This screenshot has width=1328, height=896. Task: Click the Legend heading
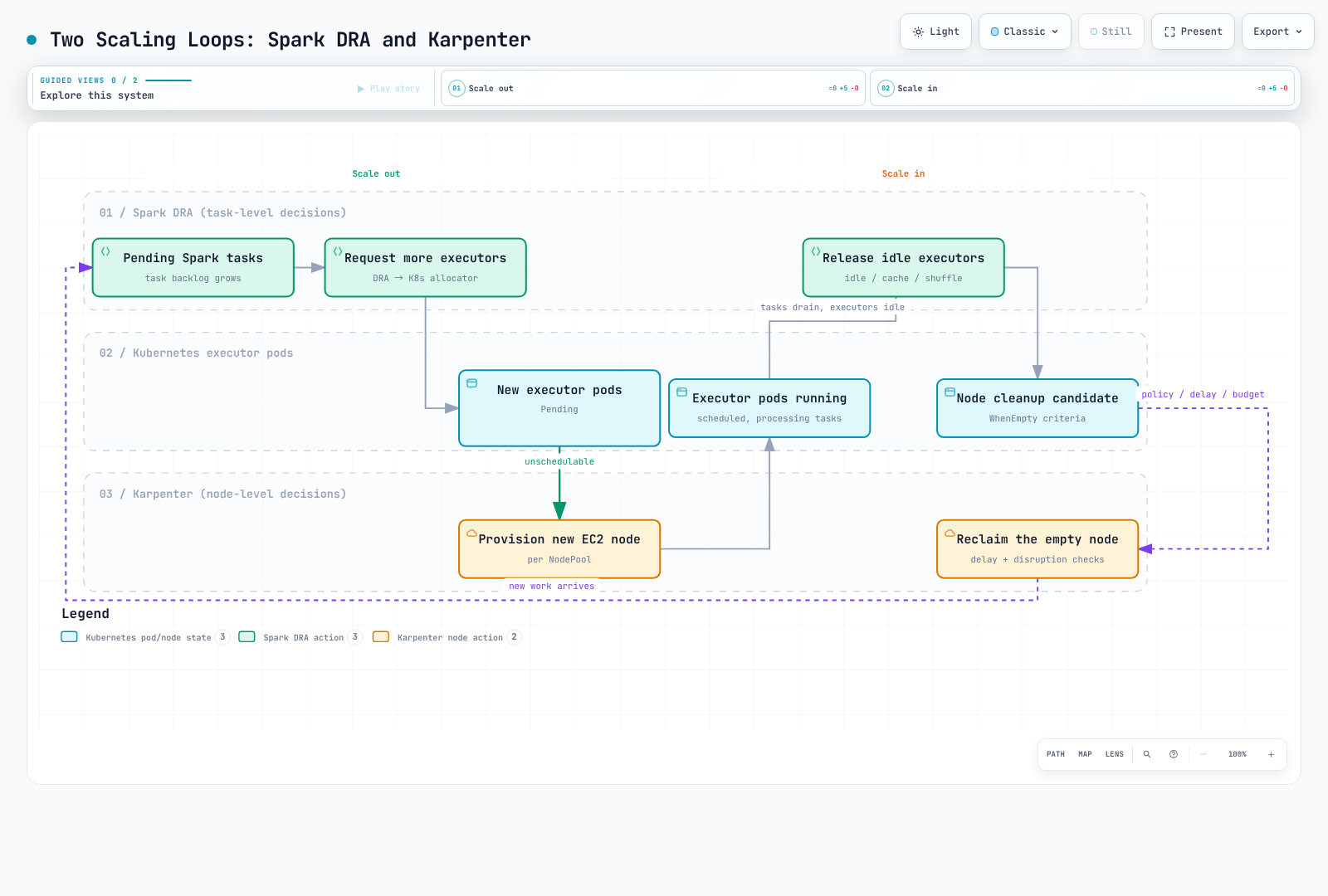[x=85, y=614]
